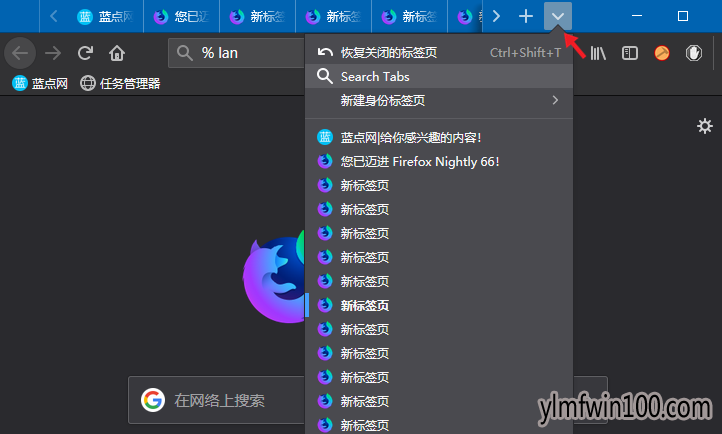Select the 您已迈 tab in the tab strip
722x434 pixels.
click(x=181, y=17)
